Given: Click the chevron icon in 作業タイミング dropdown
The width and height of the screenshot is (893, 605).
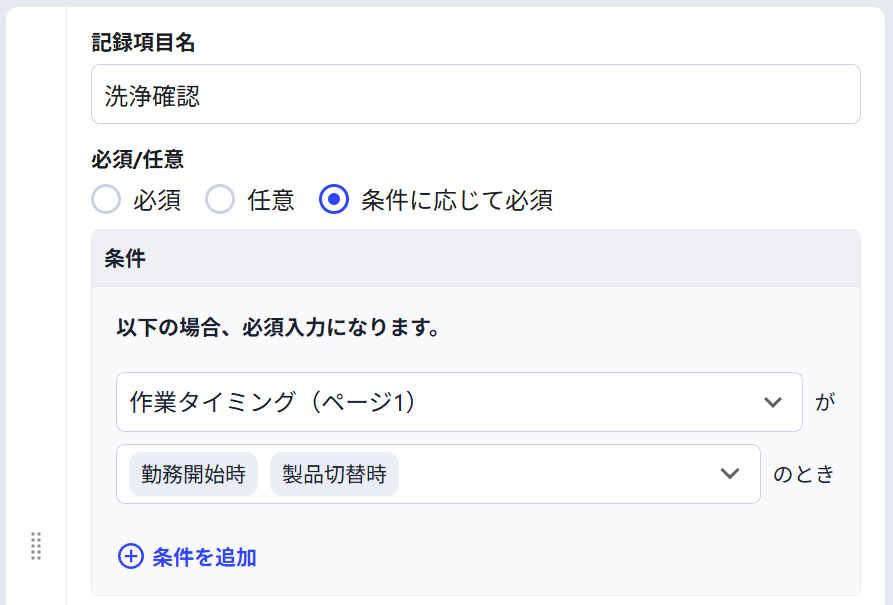Looking at the screenshot, I should 773,402.
